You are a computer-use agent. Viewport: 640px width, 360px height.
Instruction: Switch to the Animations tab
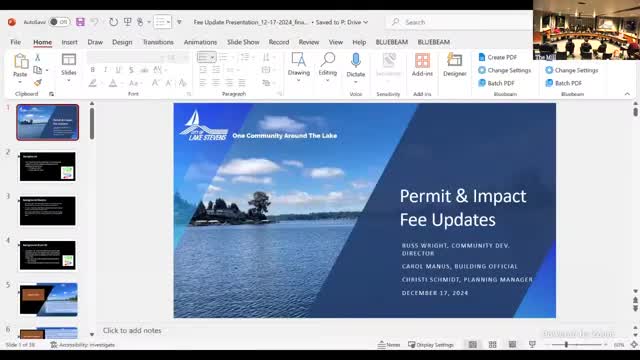point(200,42)
